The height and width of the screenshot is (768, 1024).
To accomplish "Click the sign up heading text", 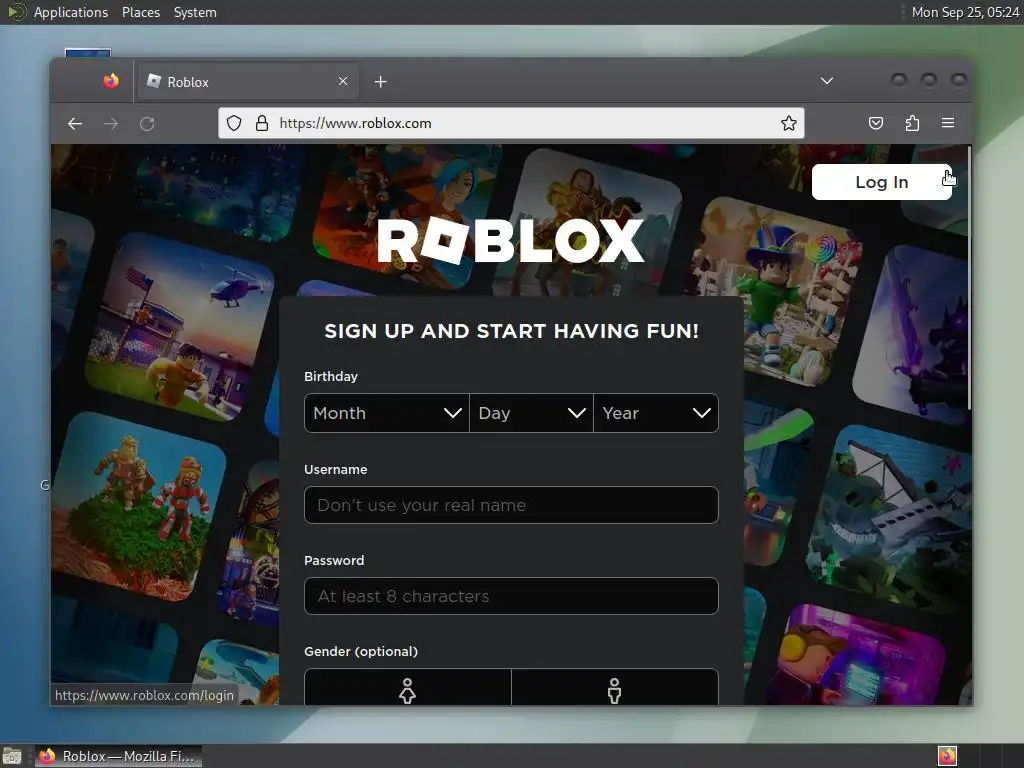I will coord(511,331).
